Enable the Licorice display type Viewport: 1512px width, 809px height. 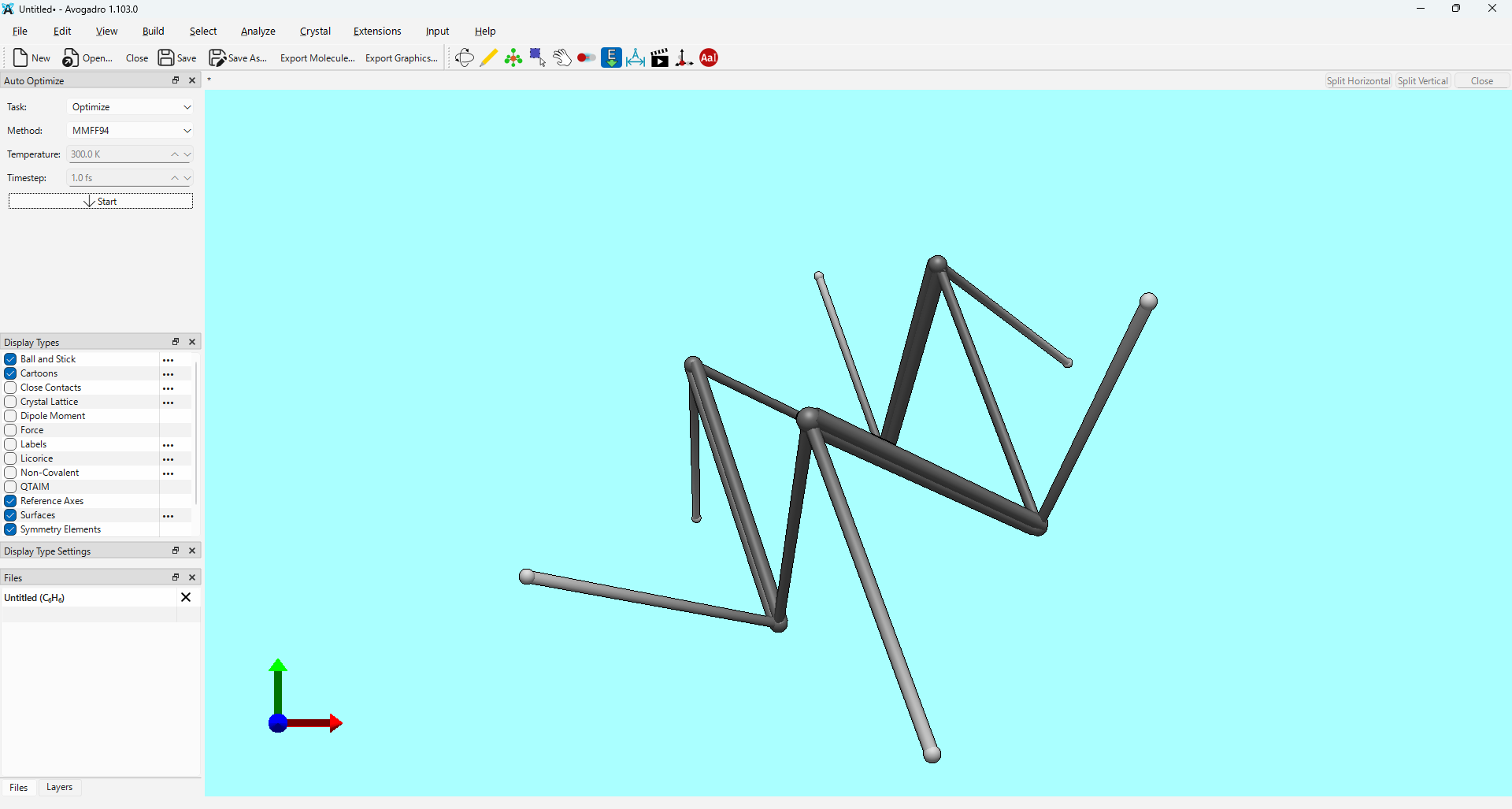point(10,458)
